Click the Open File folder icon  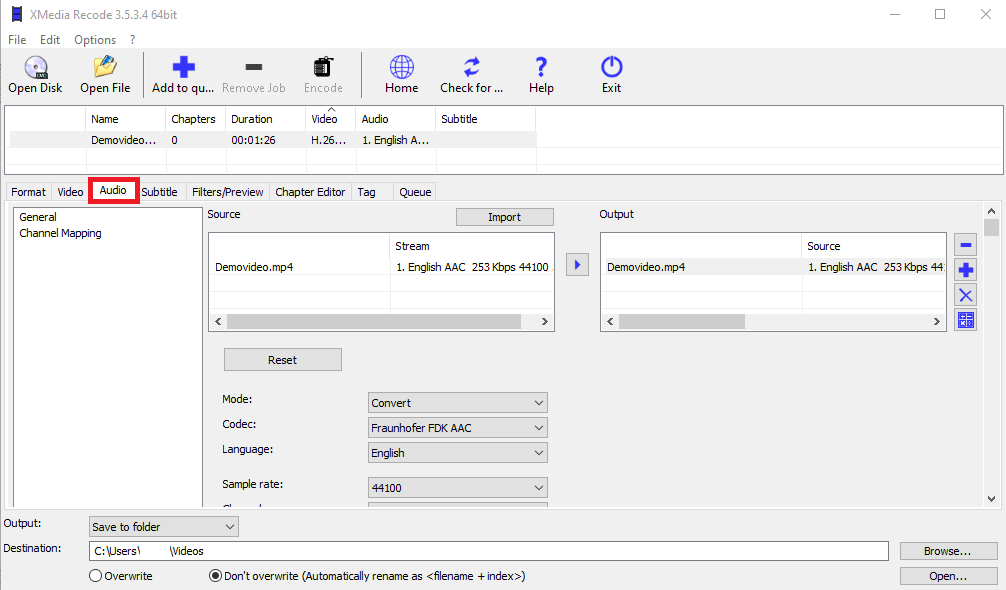[105, 68]
